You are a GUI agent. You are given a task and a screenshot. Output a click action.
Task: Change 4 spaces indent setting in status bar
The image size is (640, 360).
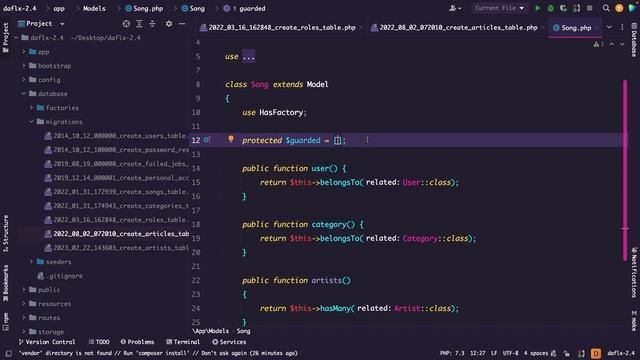pos(536,353)
